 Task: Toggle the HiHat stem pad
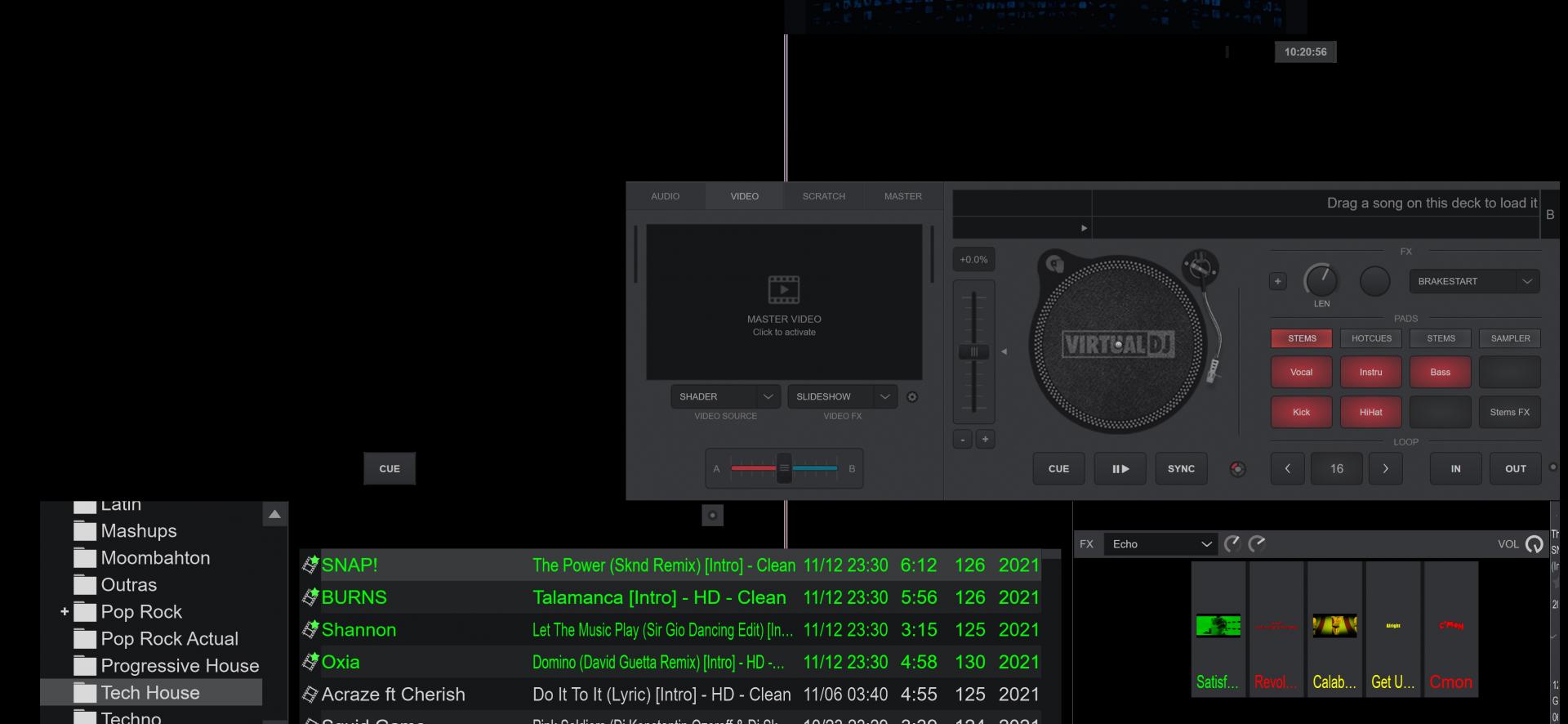1370,413
